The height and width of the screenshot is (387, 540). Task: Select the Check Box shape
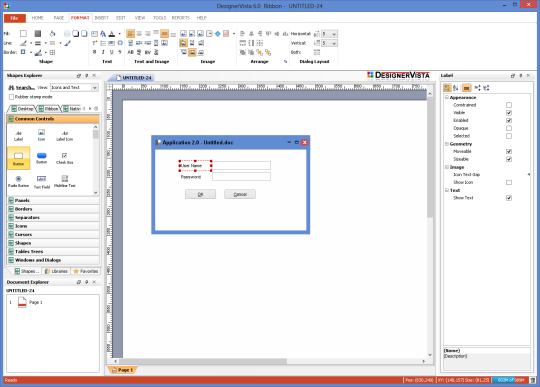pyautogui.click(x=64, y=158)
